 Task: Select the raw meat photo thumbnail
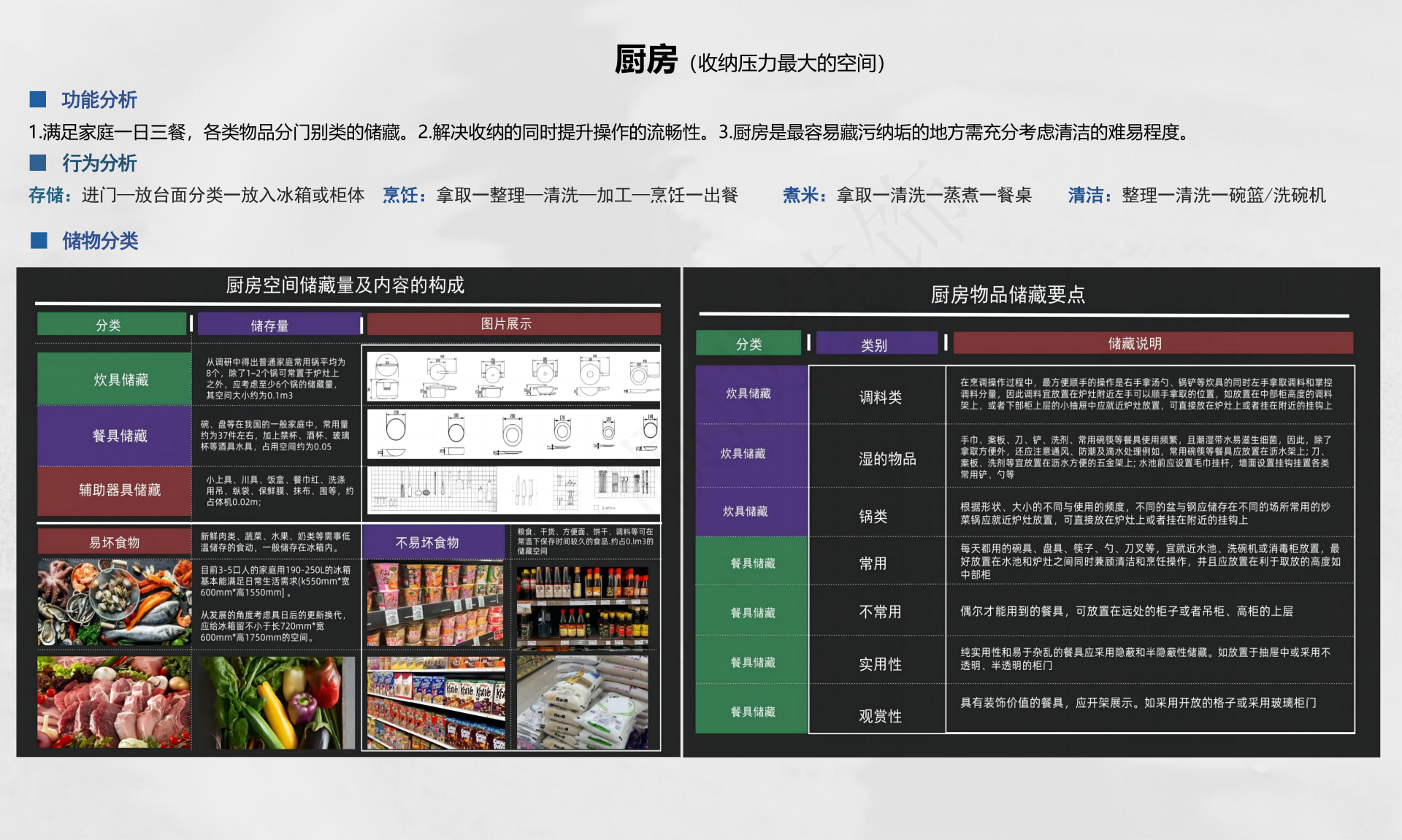114,702
